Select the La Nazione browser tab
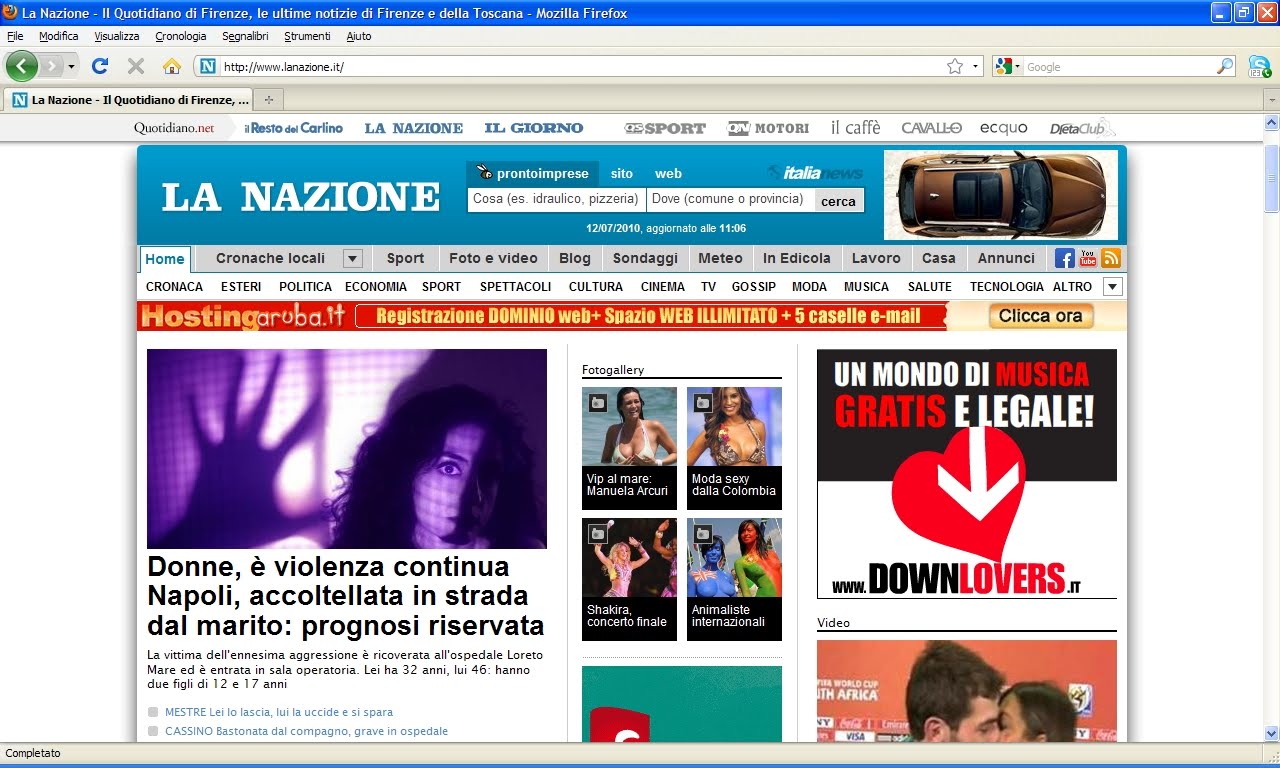This screenshot has height=768, width=1280. (x=128, y=99)
